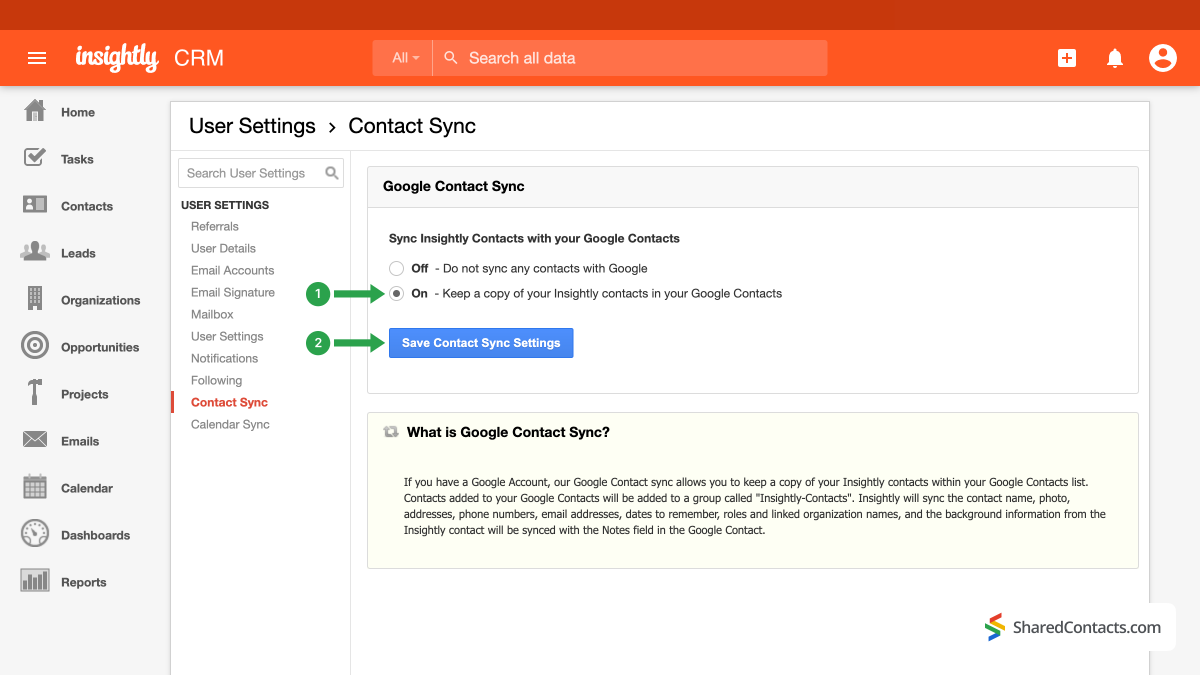Open Notifications settings link
The width and height of the screenshot is (1200, 675).
224,358
